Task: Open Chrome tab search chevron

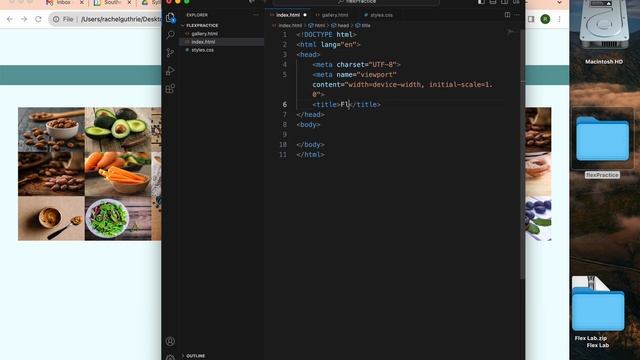Action: click(x=560, y=2)
